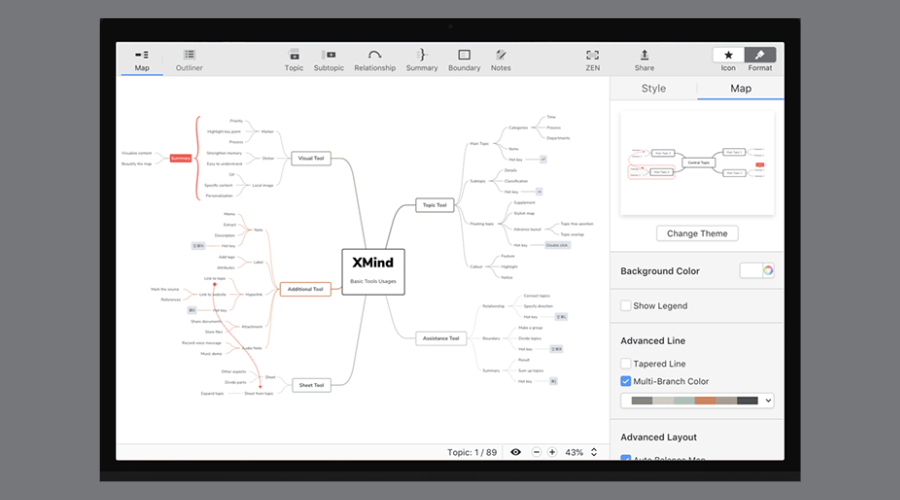Insert a Boundary using toolbar
The height and width of the screenshot is (500, 900).
pyautogui.click(x=464, y=60)
